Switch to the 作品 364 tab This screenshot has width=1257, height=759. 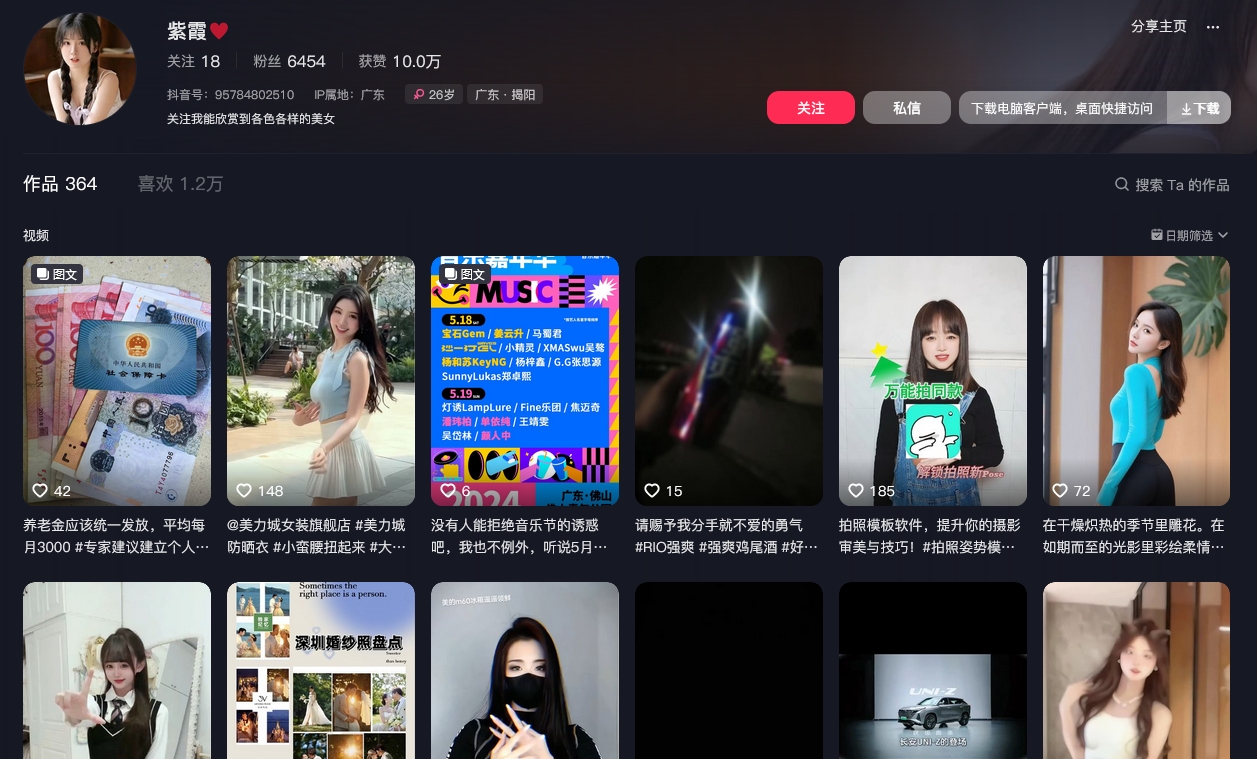pyautogui.click(x=60, y=184)
